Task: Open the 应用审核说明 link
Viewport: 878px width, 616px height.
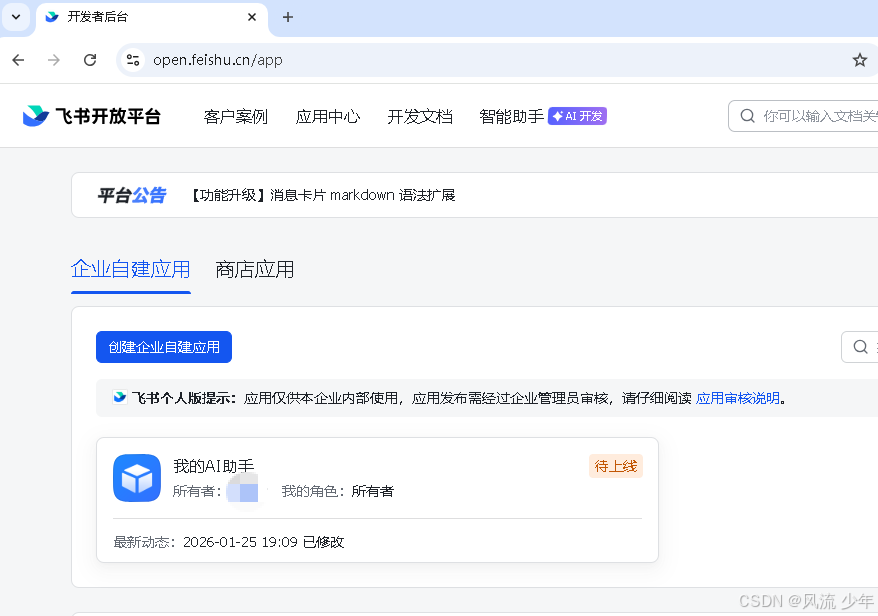Action: pyautogui.click(x=737, y=398)
